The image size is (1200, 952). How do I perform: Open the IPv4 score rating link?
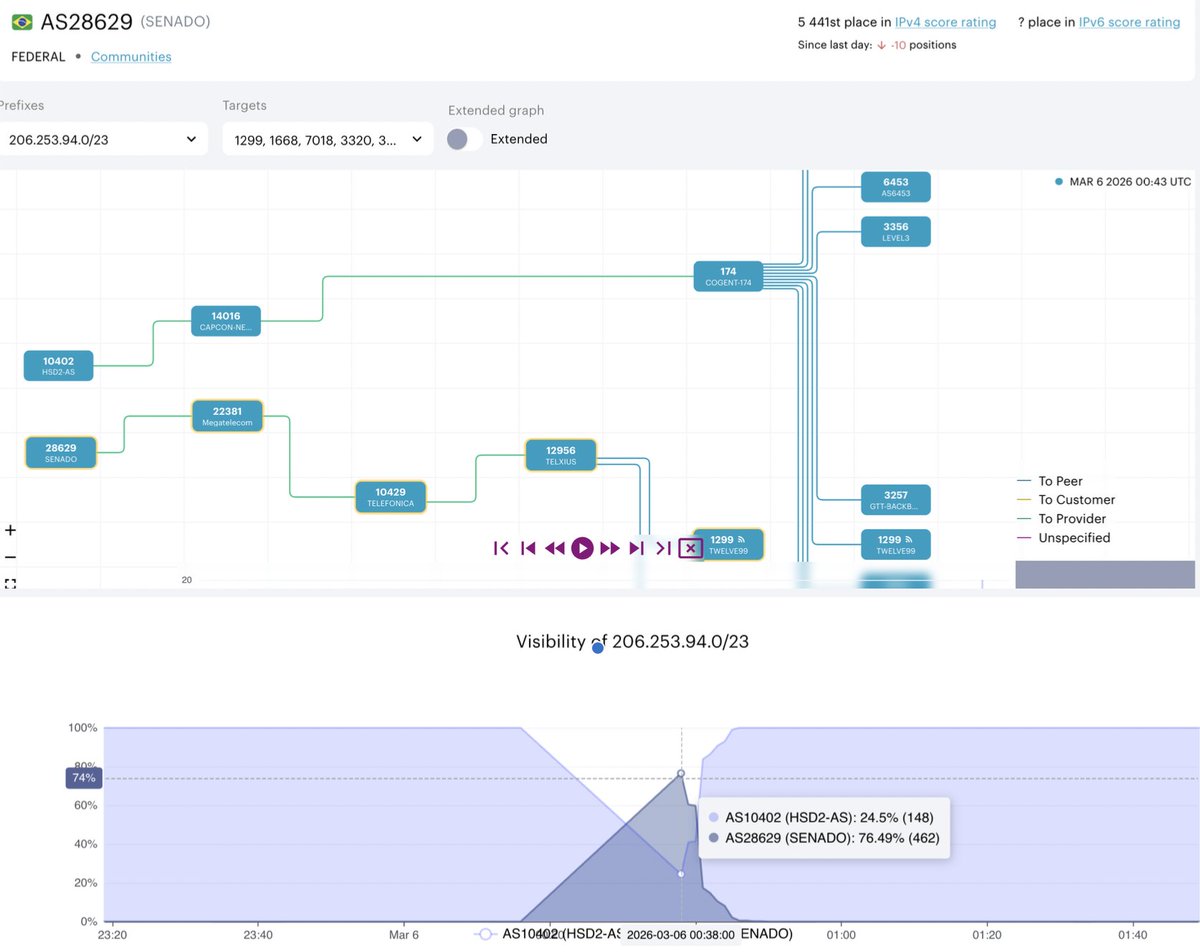[945, 22]
